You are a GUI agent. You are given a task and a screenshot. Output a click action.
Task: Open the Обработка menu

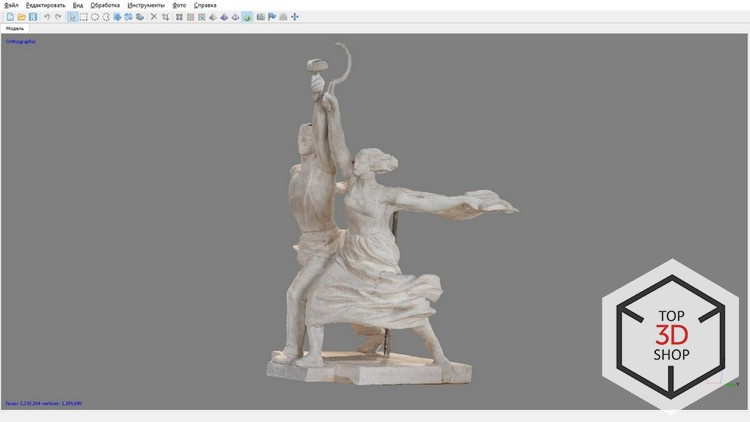click(105, 5)
